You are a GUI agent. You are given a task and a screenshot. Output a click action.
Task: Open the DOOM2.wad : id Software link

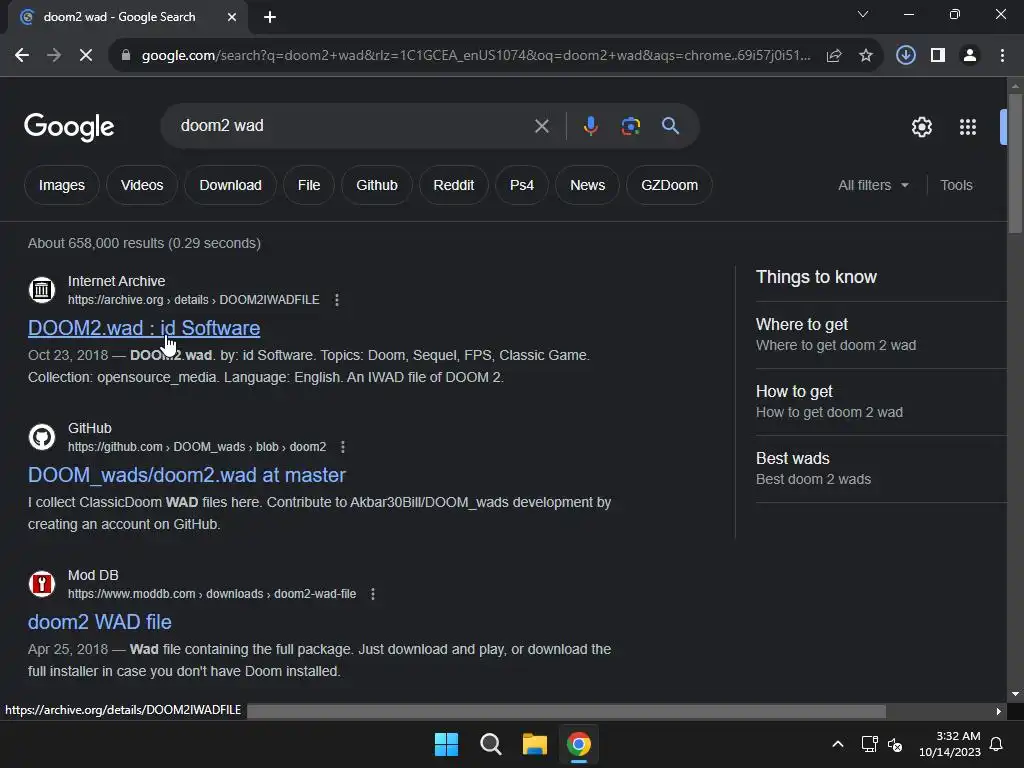(144, 328)
